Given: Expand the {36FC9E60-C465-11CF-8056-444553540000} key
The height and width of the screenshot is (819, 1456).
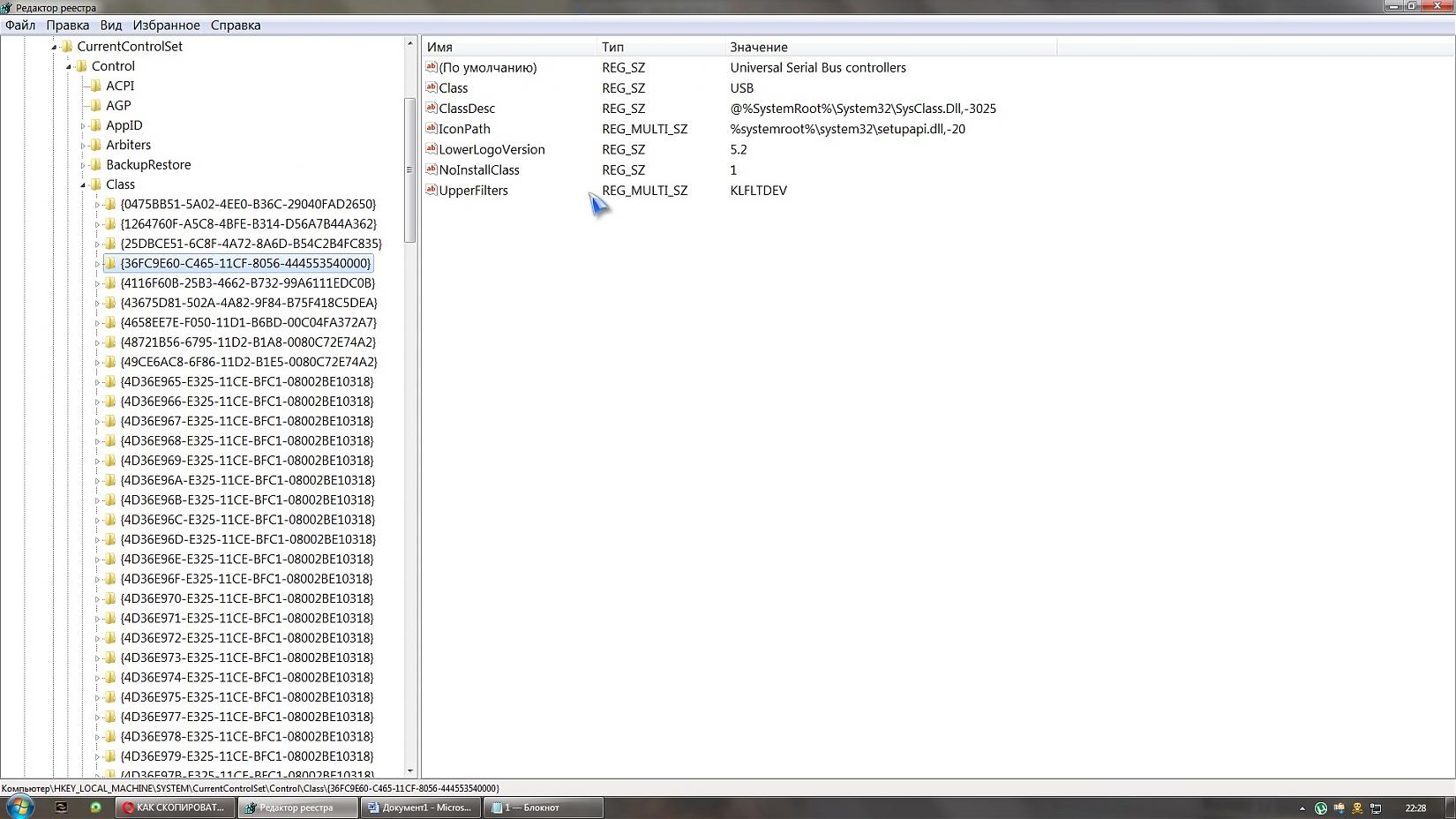Looking at the screenshot, I should point(97,263).
